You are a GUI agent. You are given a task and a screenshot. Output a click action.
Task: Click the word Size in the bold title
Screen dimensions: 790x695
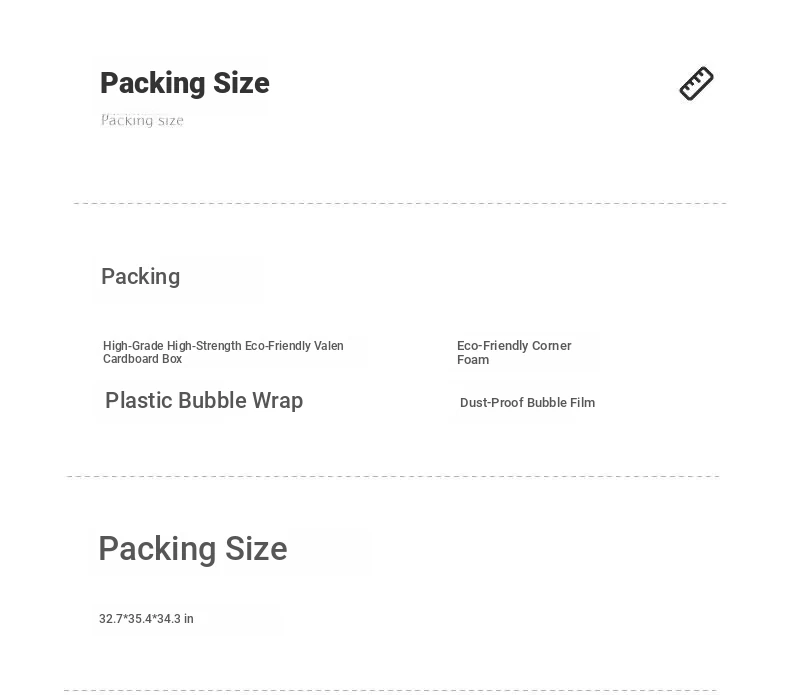click(x=241, y=83)
